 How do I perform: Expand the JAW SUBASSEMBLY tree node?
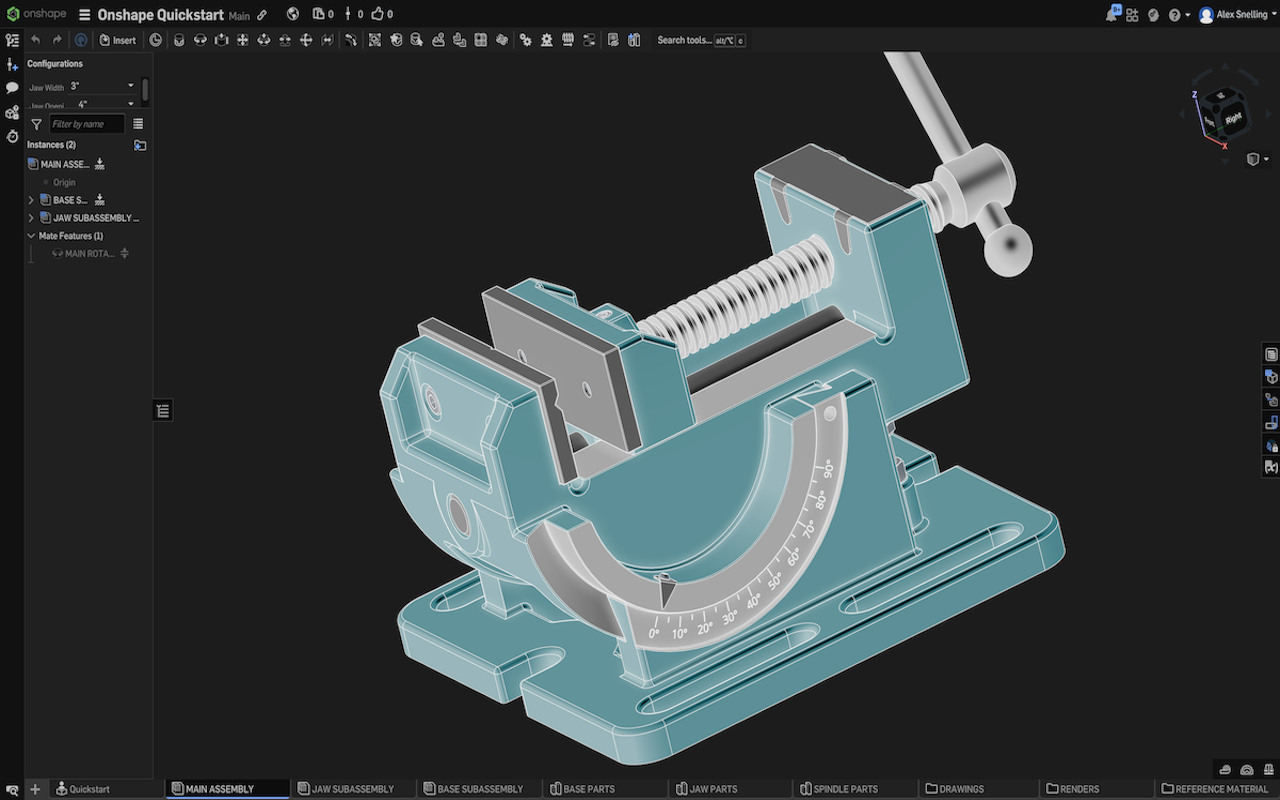(31, 218)
